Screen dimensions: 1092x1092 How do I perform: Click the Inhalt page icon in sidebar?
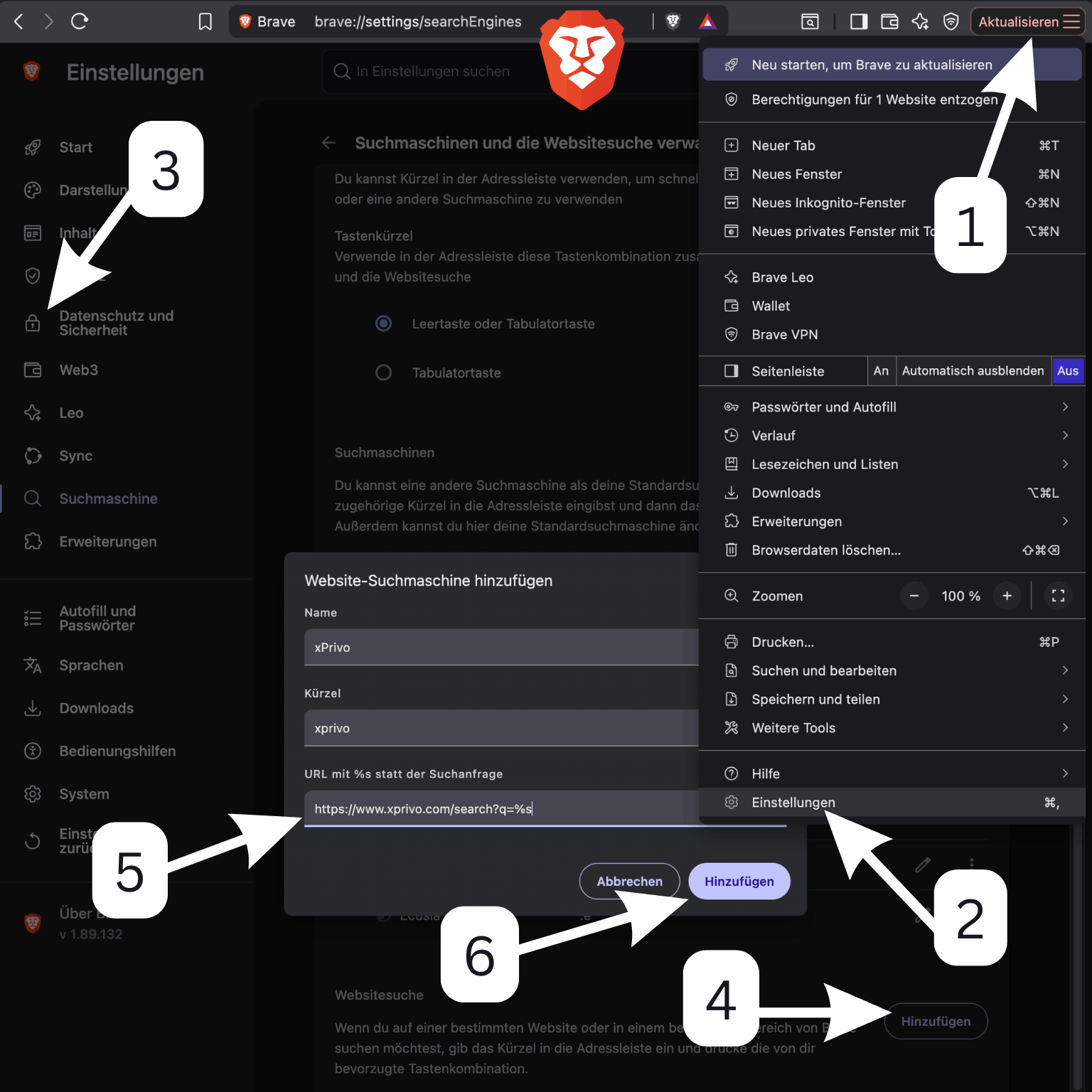click(33, 233)
